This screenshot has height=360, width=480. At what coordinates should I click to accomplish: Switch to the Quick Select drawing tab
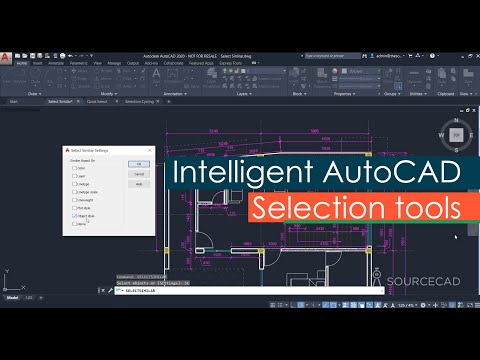[97, 101]
